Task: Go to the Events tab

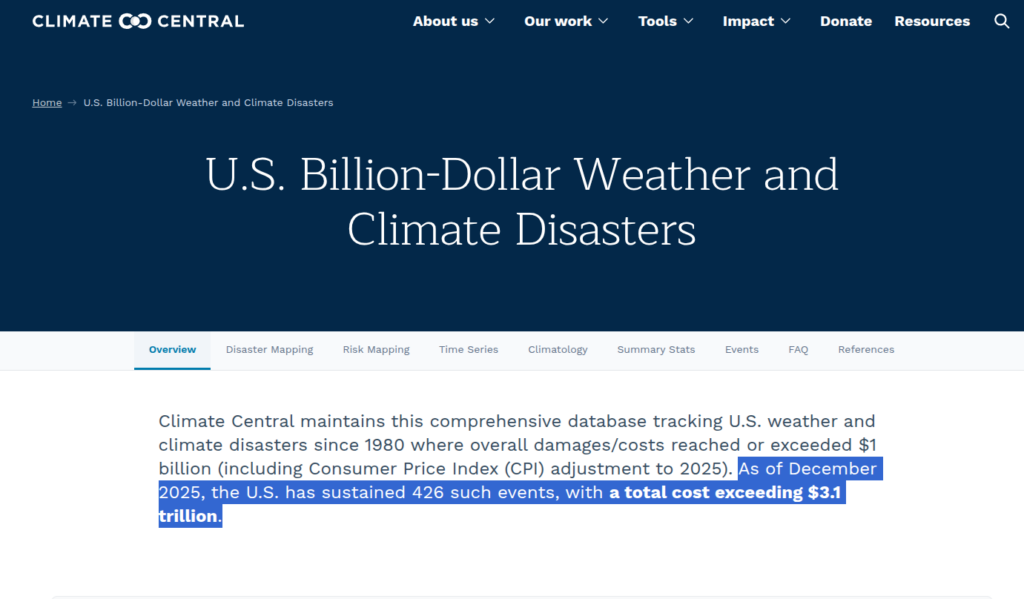Action: 741,350
